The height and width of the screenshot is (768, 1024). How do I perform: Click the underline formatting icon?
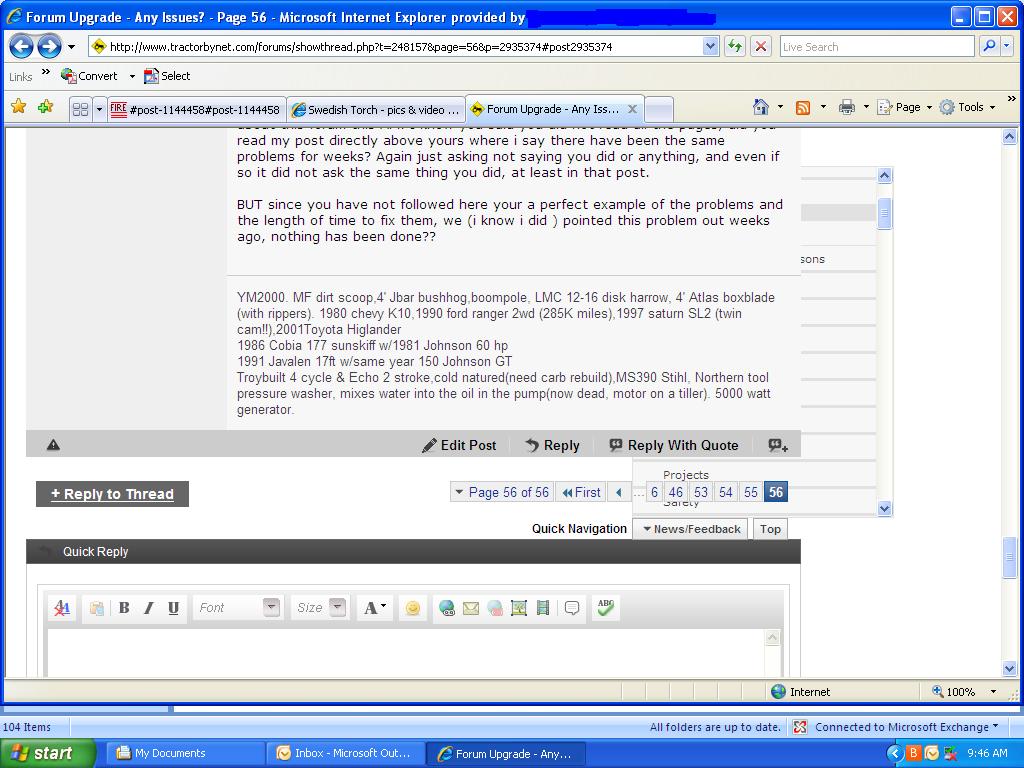[x=173, y=607]
